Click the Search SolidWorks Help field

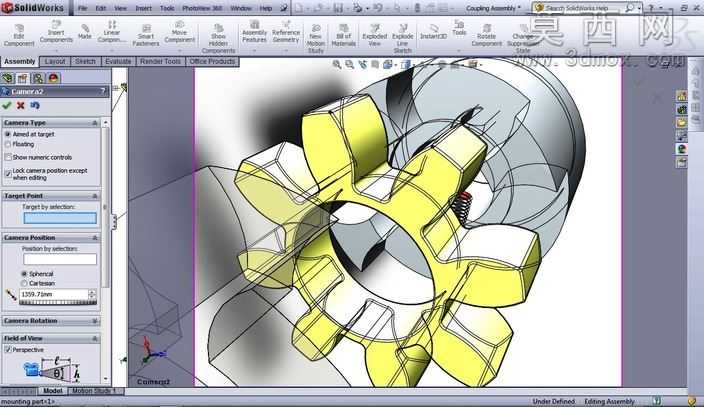point(582,8)
